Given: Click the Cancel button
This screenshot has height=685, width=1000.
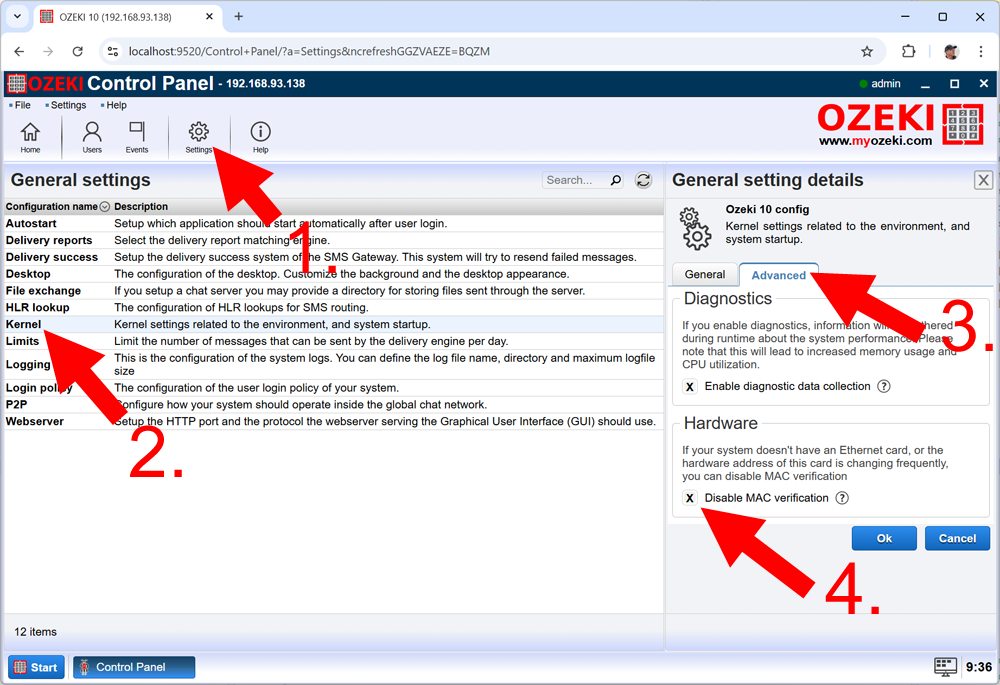Looking at the screenshot, I should (957, 538).
